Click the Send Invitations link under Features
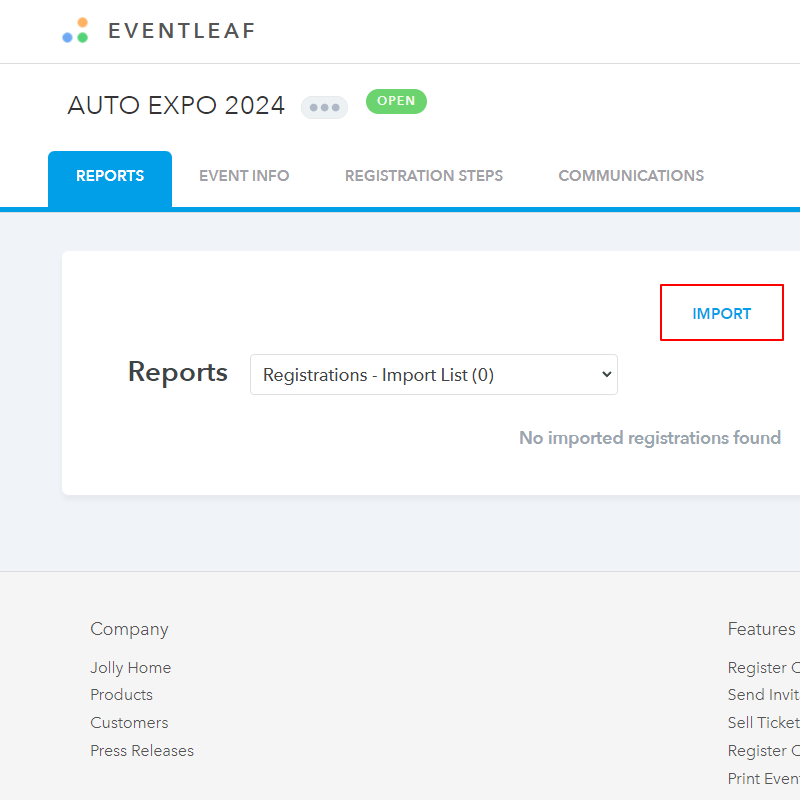This screenshot has height=800, width=800. [x=764, y=695]
